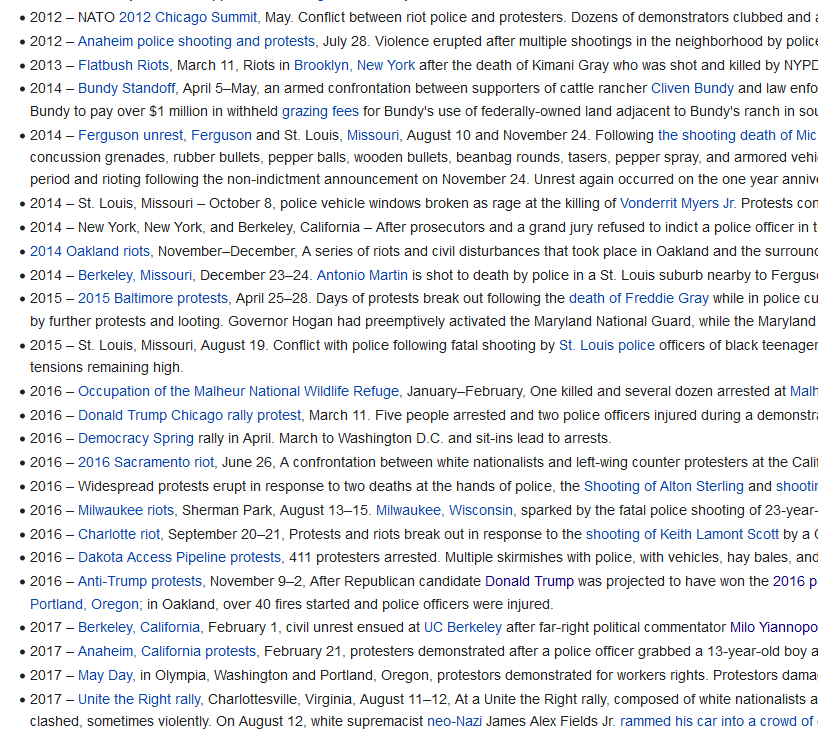Click 'concussion grenades, rubber bullets' line
This screenshot has height=736, width=818.
coord(424,157)
